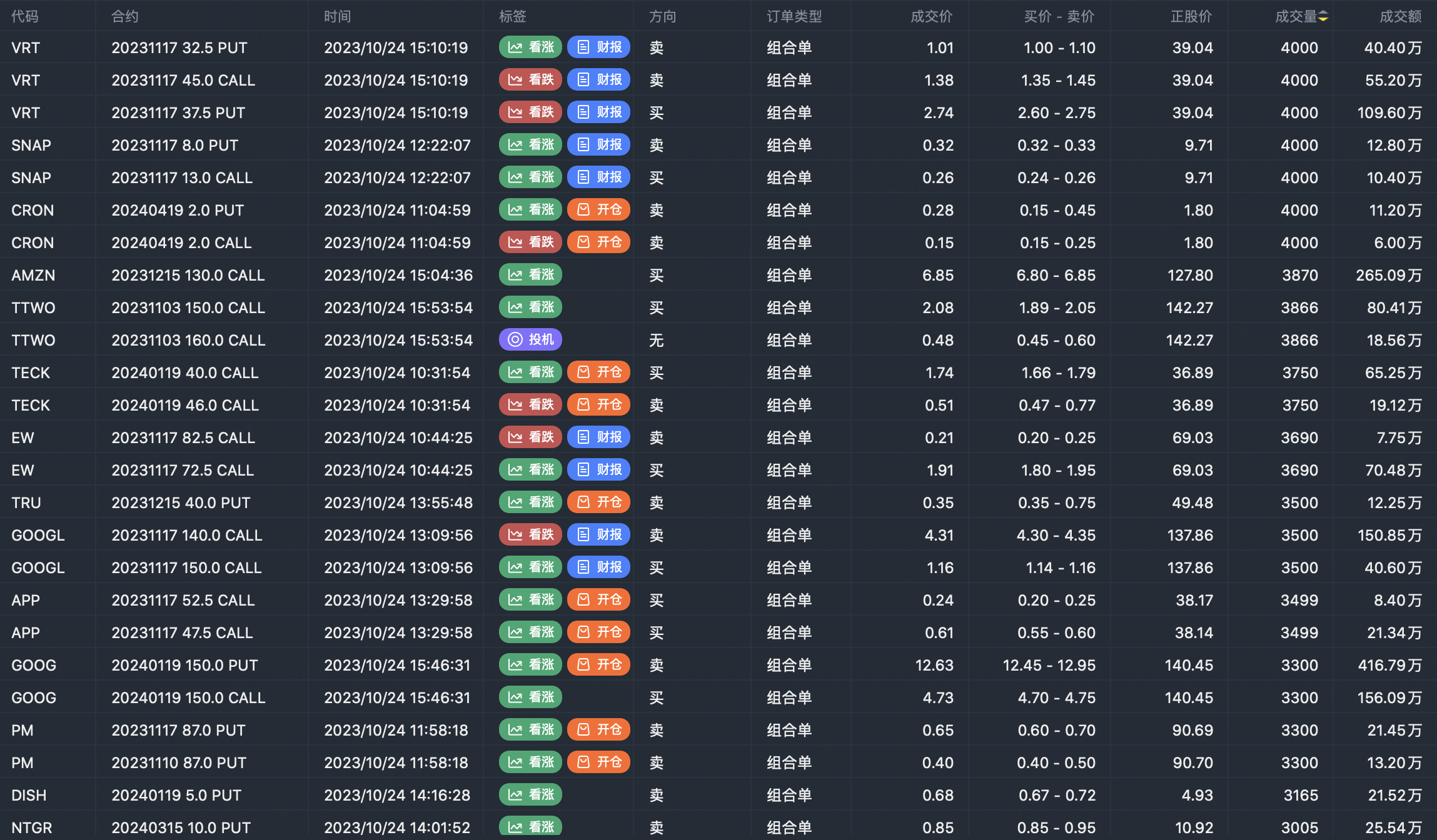Screen dimensions: 1437x840
Task: Select the DISH ticker cell
Action: pyautogui.click(x=29, y=796)
